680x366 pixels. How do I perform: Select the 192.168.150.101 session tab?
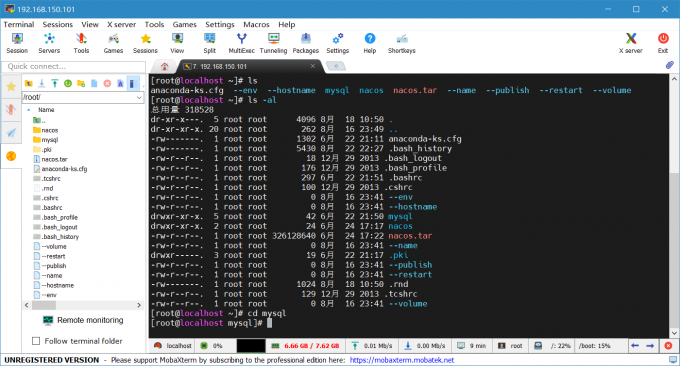click(x=249, y=66)
